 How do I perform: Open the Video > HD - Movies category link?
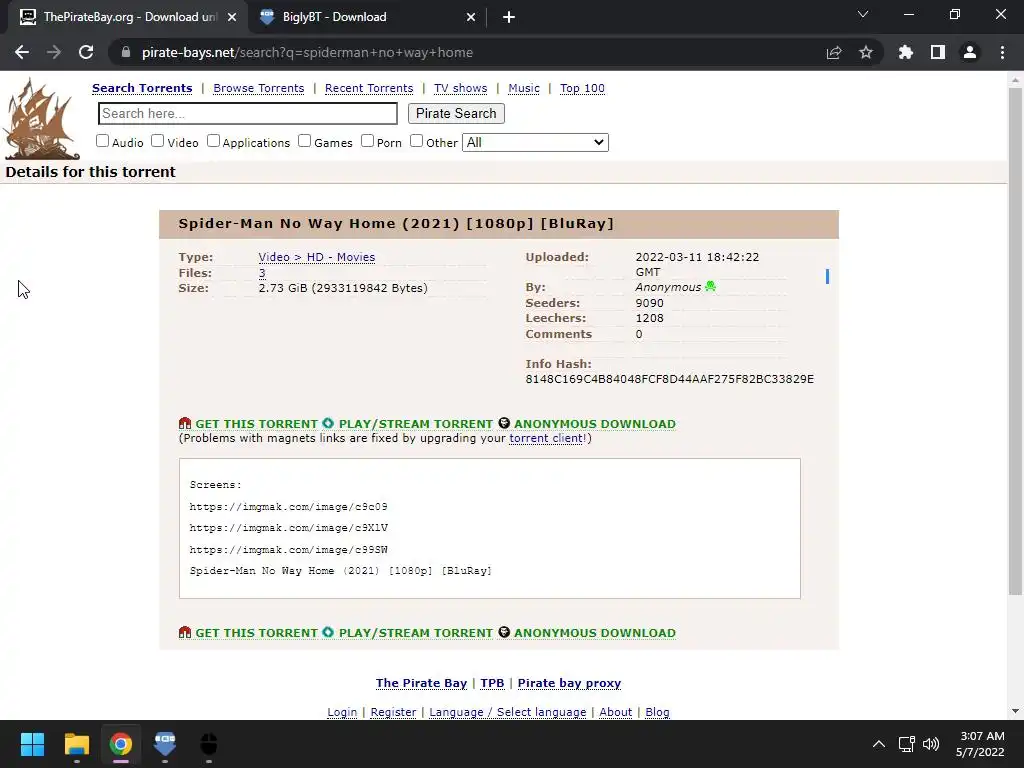(317, 257)
